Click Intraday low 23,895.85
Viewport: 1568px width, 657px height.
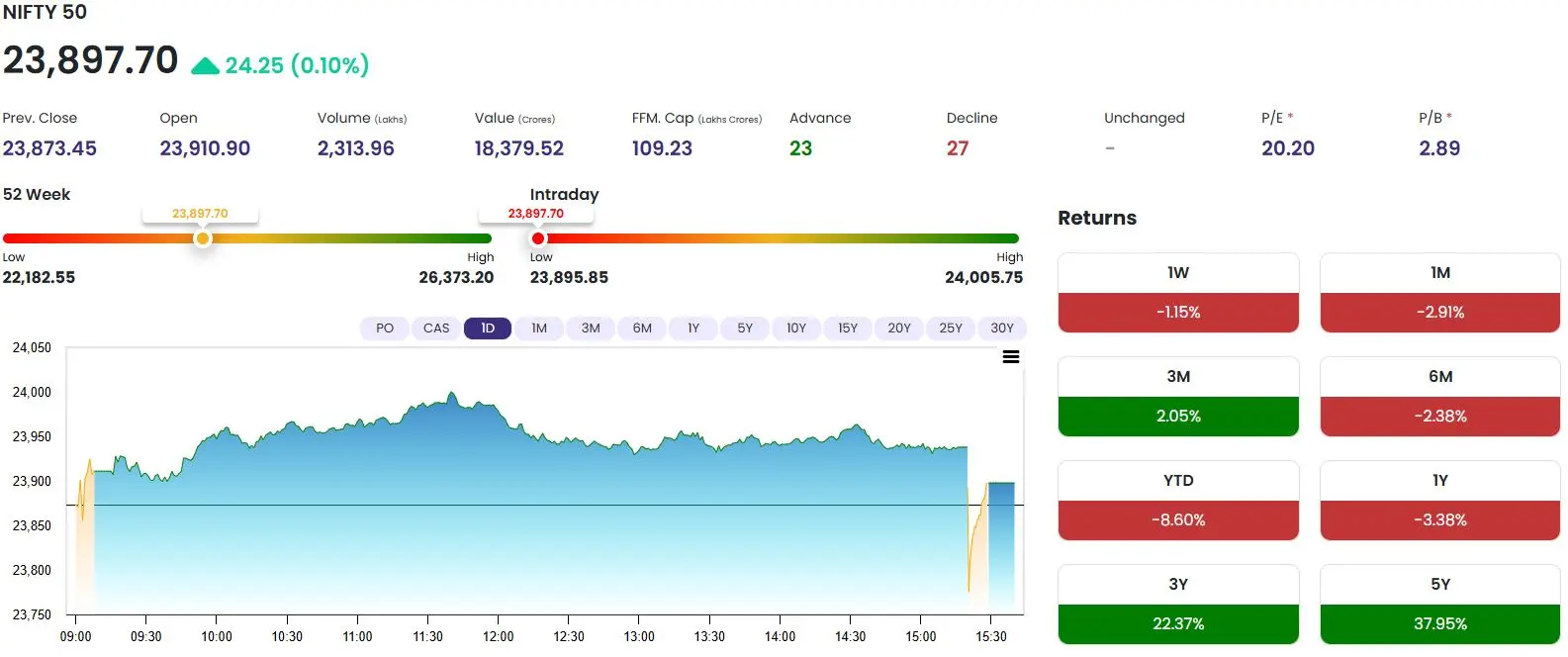pyautogui.click(x=569, y=278)
